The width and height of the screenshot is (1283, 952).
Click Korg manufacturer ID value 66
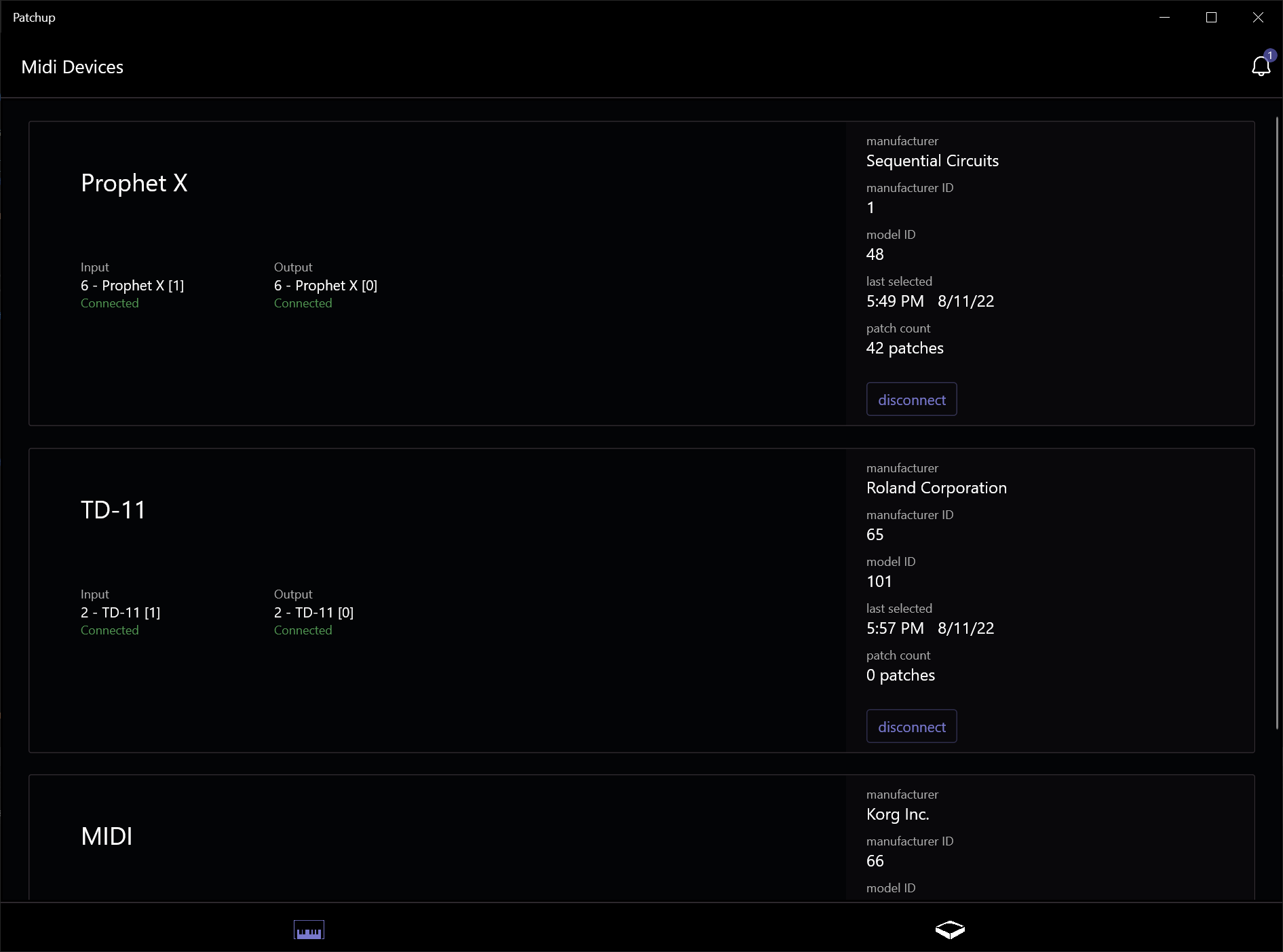point(875,861)
